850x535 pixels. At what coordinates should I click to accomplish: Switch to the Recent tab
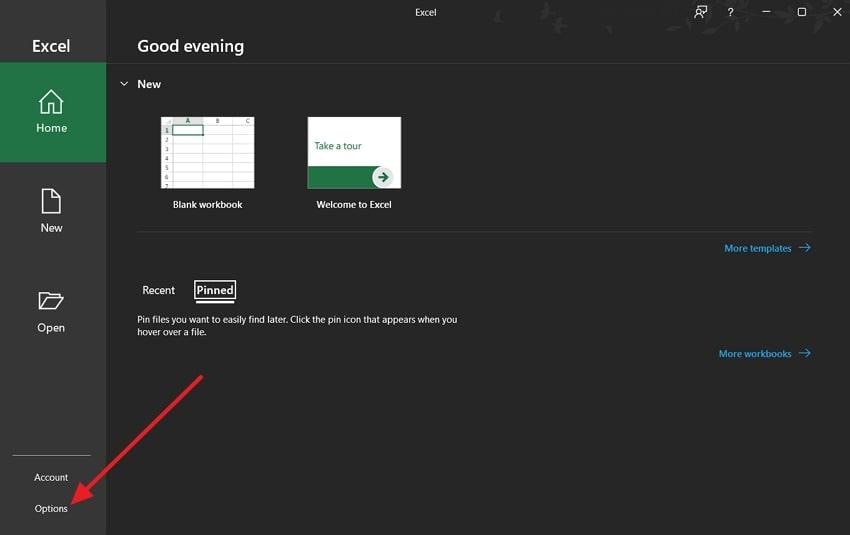click(158, 290)
